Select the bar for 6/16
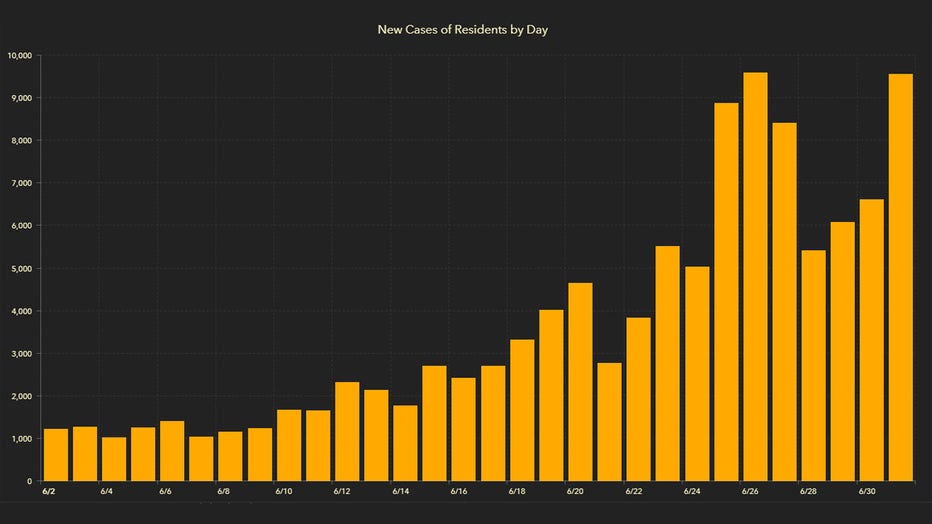Screen dimensions: 932x524 coord(464,430)
